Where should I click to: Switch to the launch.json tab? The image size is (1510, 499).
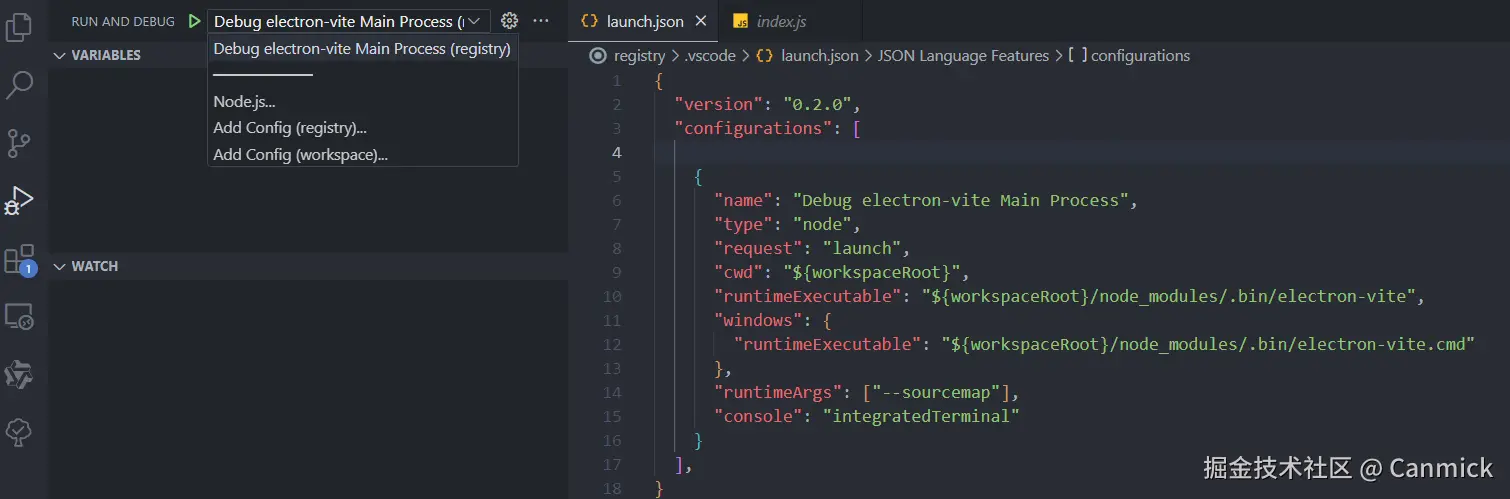(x=645, y=21)
